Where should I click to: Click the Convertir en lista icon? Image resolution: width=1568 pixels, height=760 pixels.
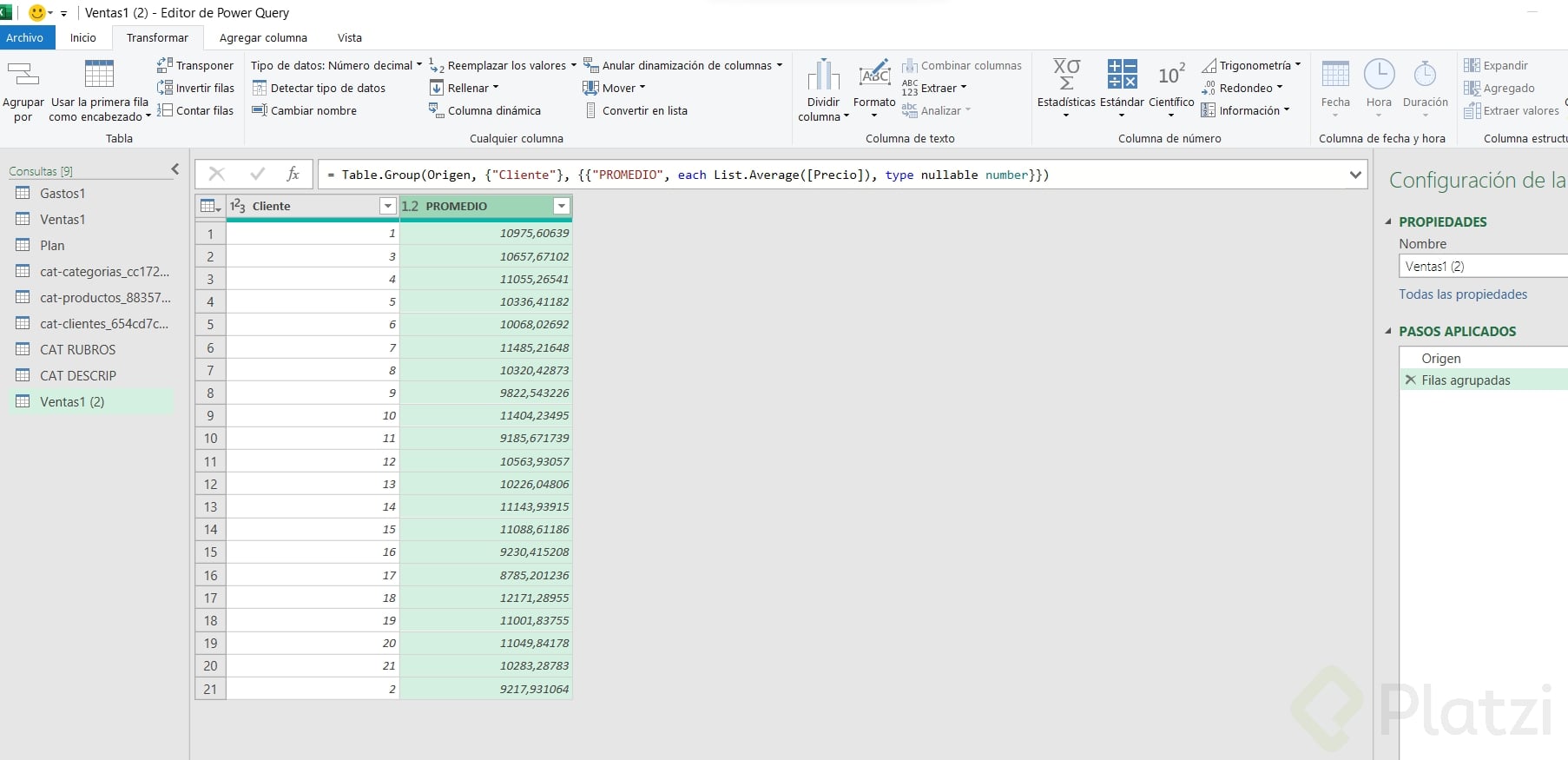(591, 110)
